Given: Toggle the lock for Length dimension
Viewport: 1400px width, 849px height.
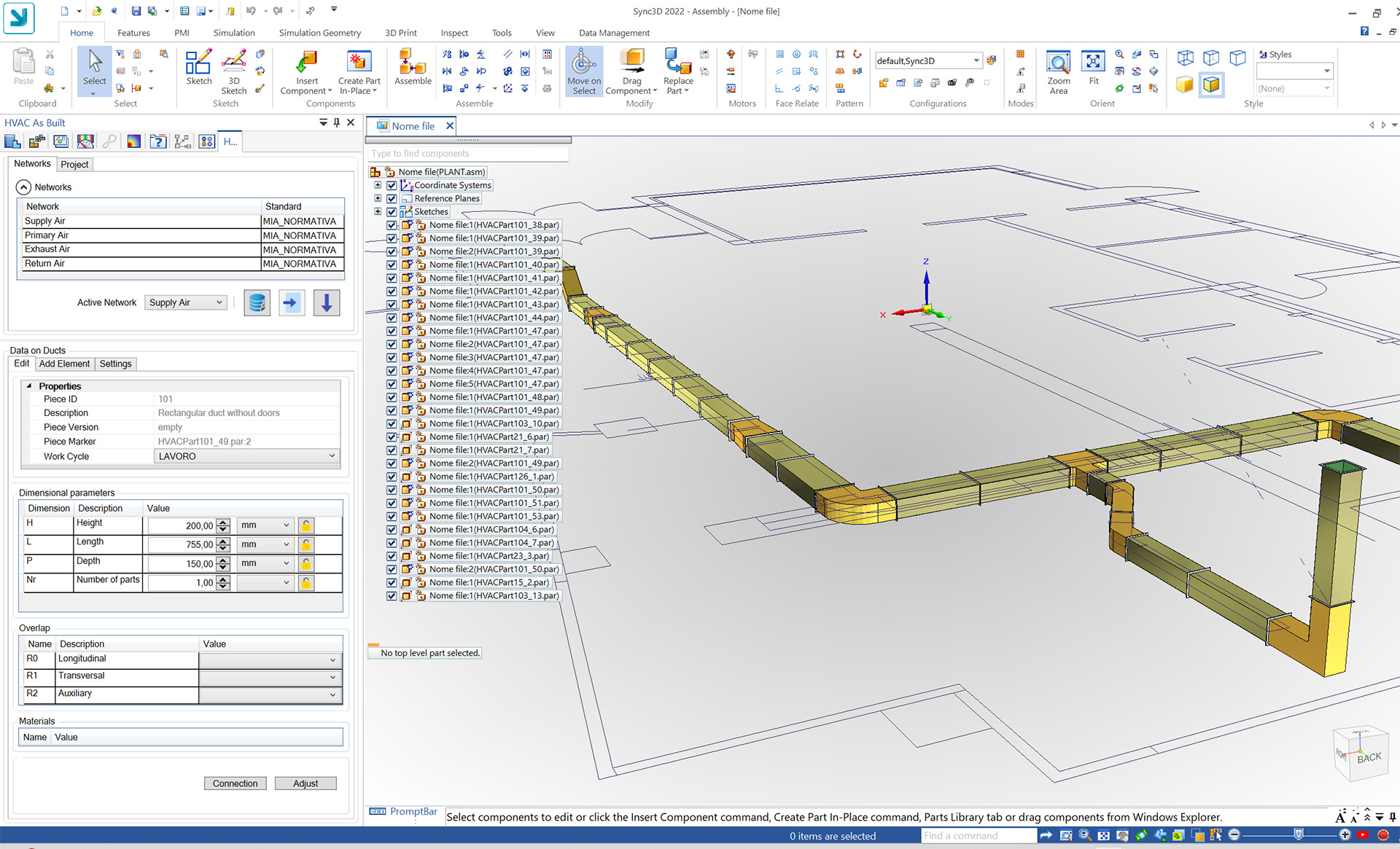Looking at the screenshot, I should pos(306,544).
